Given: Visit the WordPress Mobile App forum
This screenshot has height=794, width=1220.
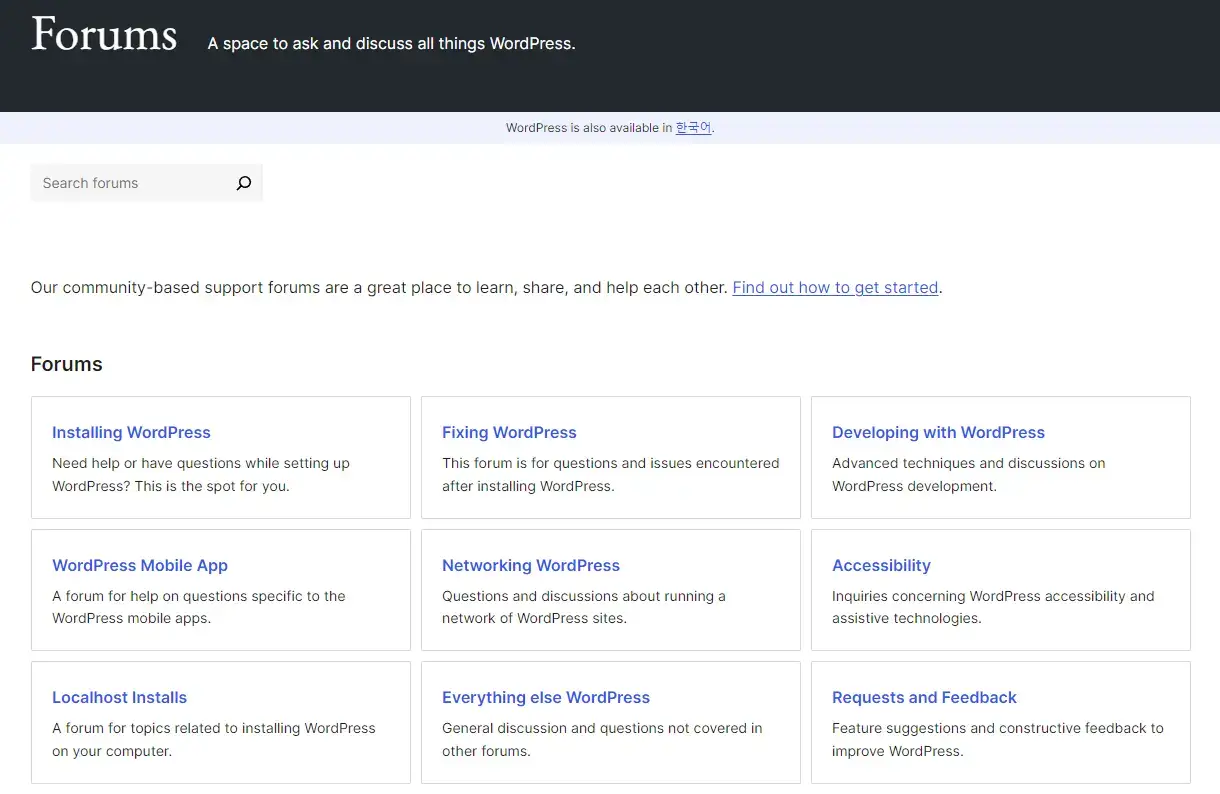Looking at the screenshot, I should click(140, 566).
